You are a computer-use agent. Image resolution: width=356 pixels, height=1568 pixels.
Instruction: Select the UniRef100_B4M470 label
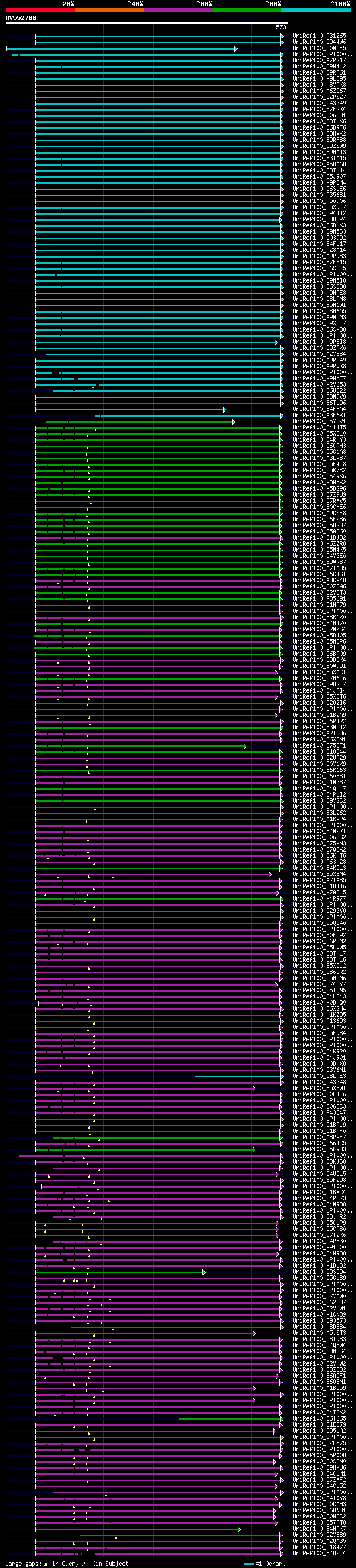pos(319,624)
